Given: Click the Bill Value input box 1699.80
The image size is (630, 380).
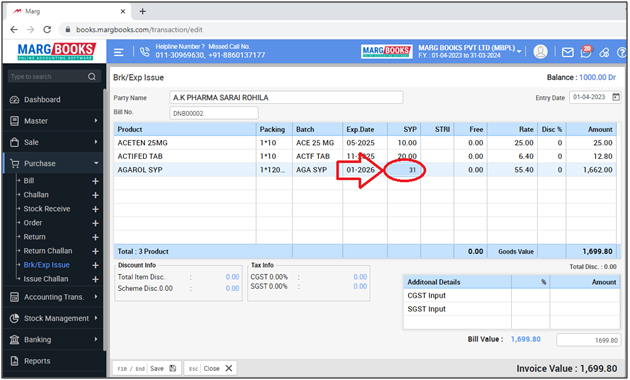Looking at the screenshot, I should [x=588, y=340].
